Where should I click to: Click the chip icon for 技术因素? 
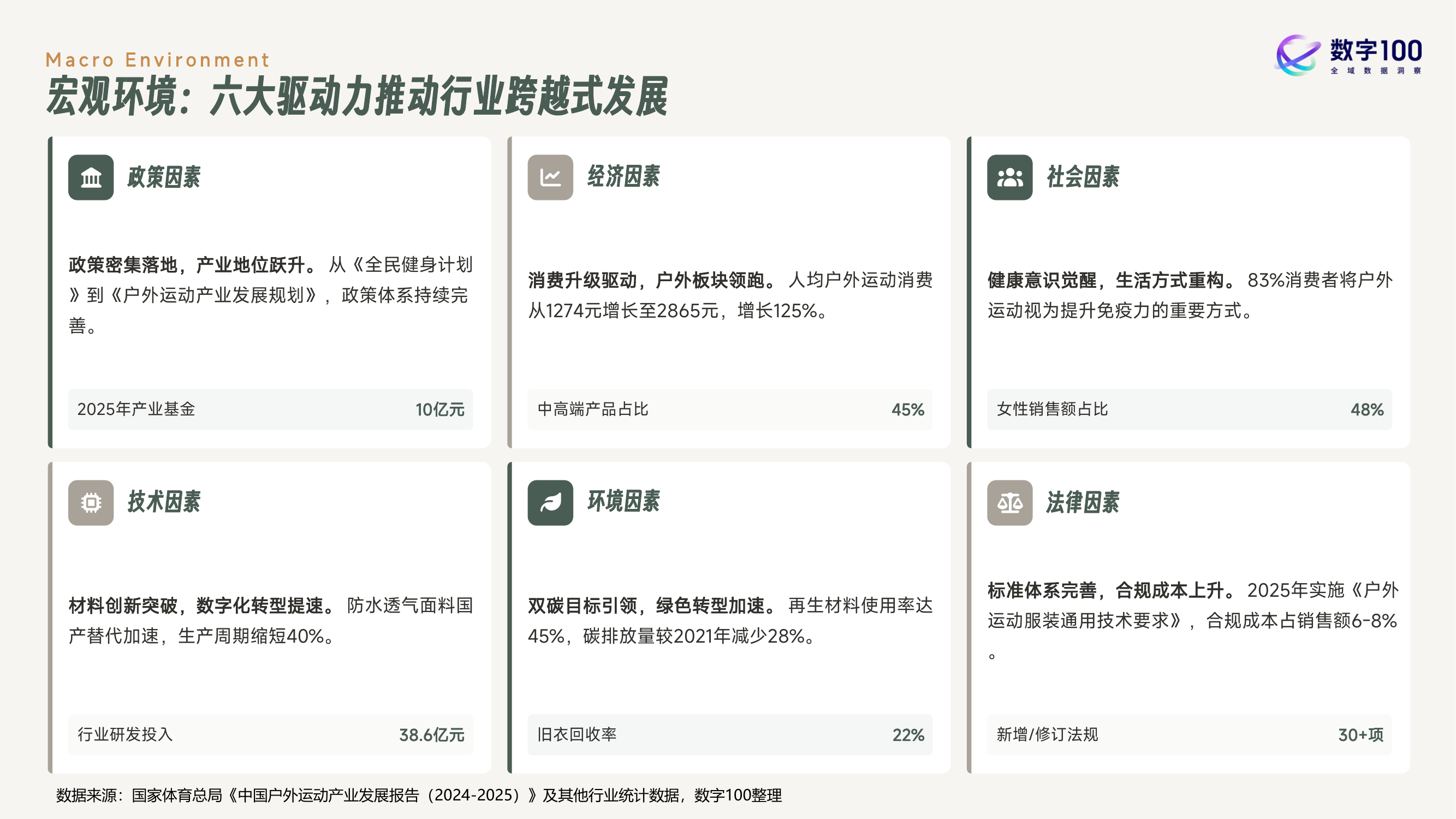click(x=91, y=502)
